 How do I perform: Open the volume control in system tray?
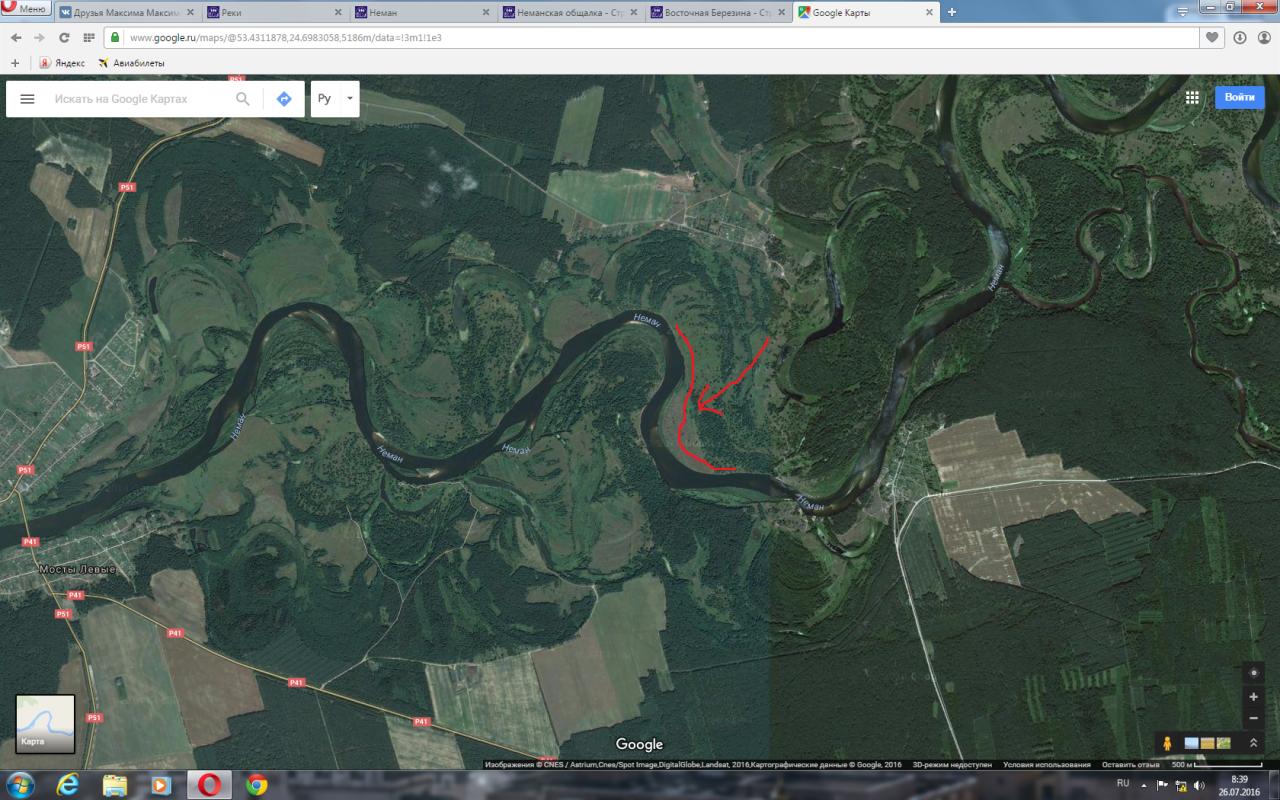1199,785
